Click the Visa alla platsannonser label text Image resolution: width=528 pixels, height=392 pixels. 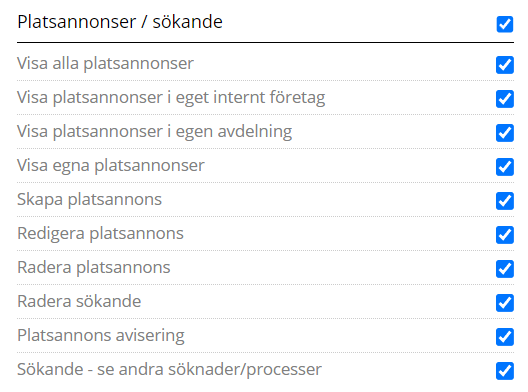[105, 63]
